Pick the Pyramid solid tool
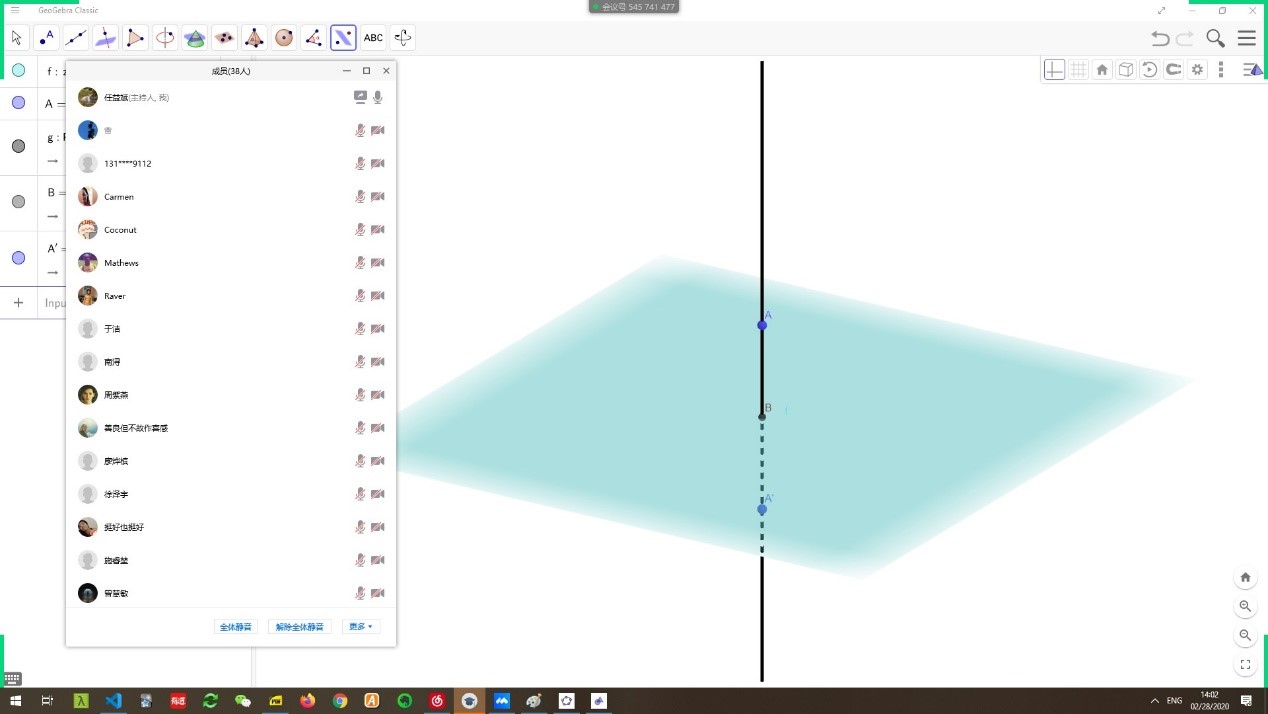 click(254, 38)
